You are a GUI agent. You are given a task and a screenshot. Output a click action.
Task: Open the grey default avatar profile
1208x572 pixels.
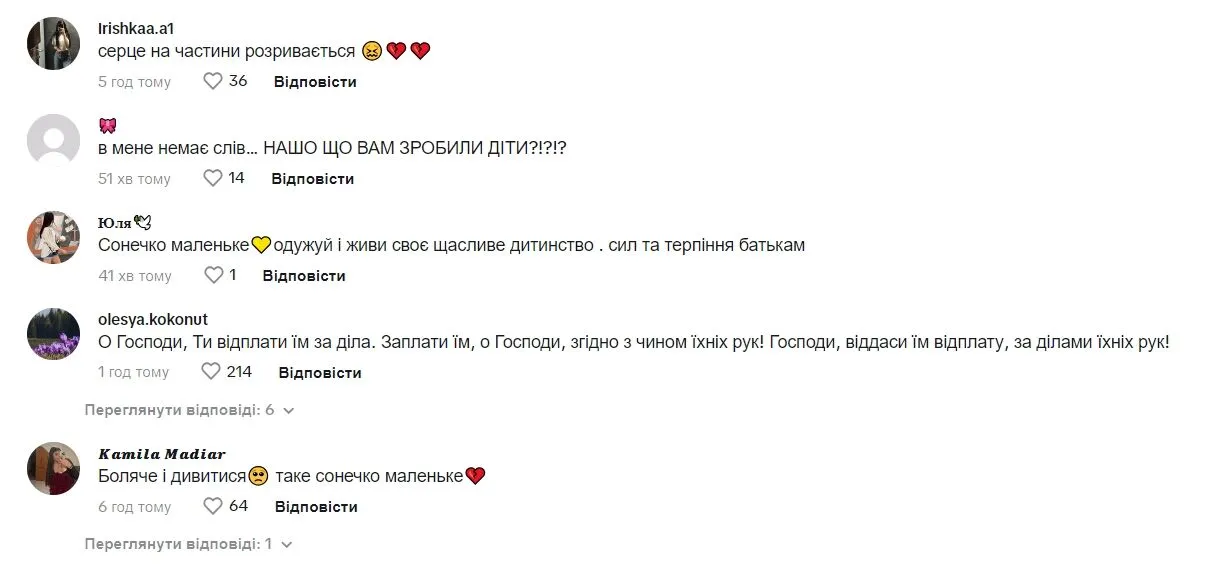coord(53,141)
